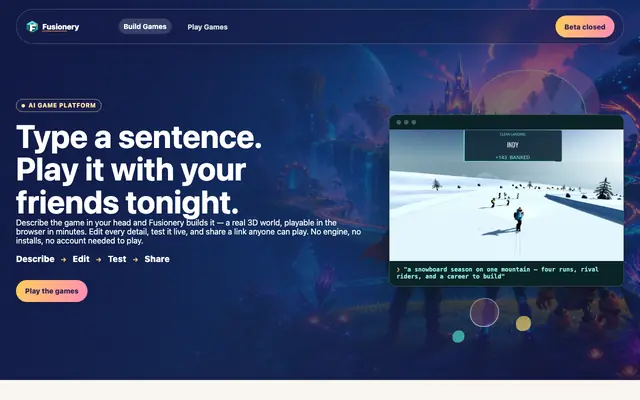Click the prompt chevron in preview terminal
Image resolution: width=640 pixels, height=400 pixels.
[398, 269]
